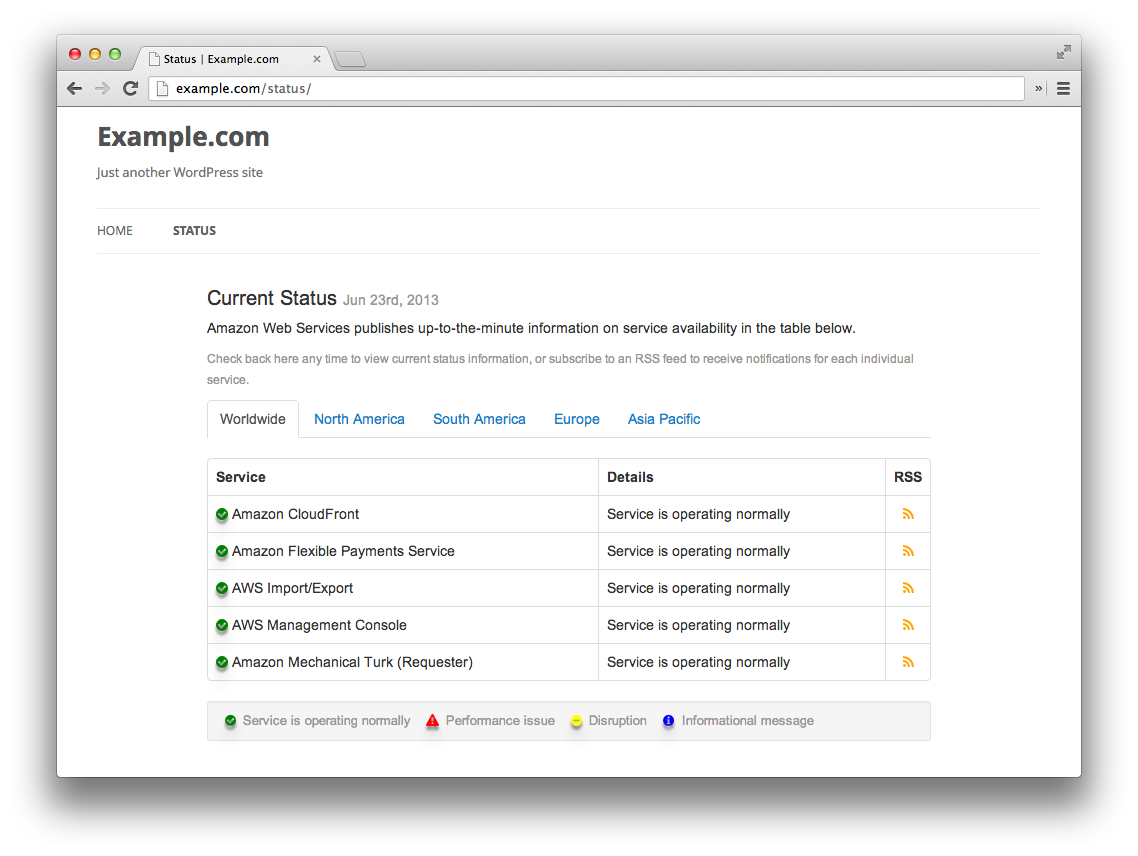The height and width of the screenshot is (856, 1138).
Task: Open a new browser tab
Action: pos(351,60)
